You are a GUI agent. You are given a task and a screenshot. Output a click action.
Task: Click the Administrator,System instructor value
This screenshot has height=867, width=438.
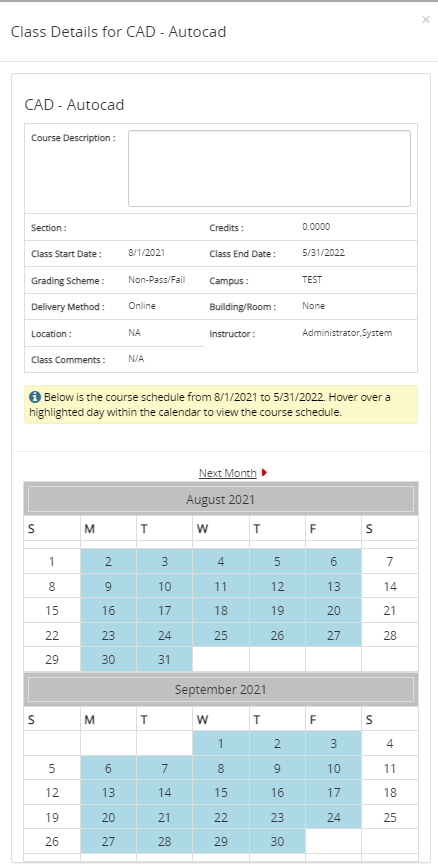tap(347, 333)
